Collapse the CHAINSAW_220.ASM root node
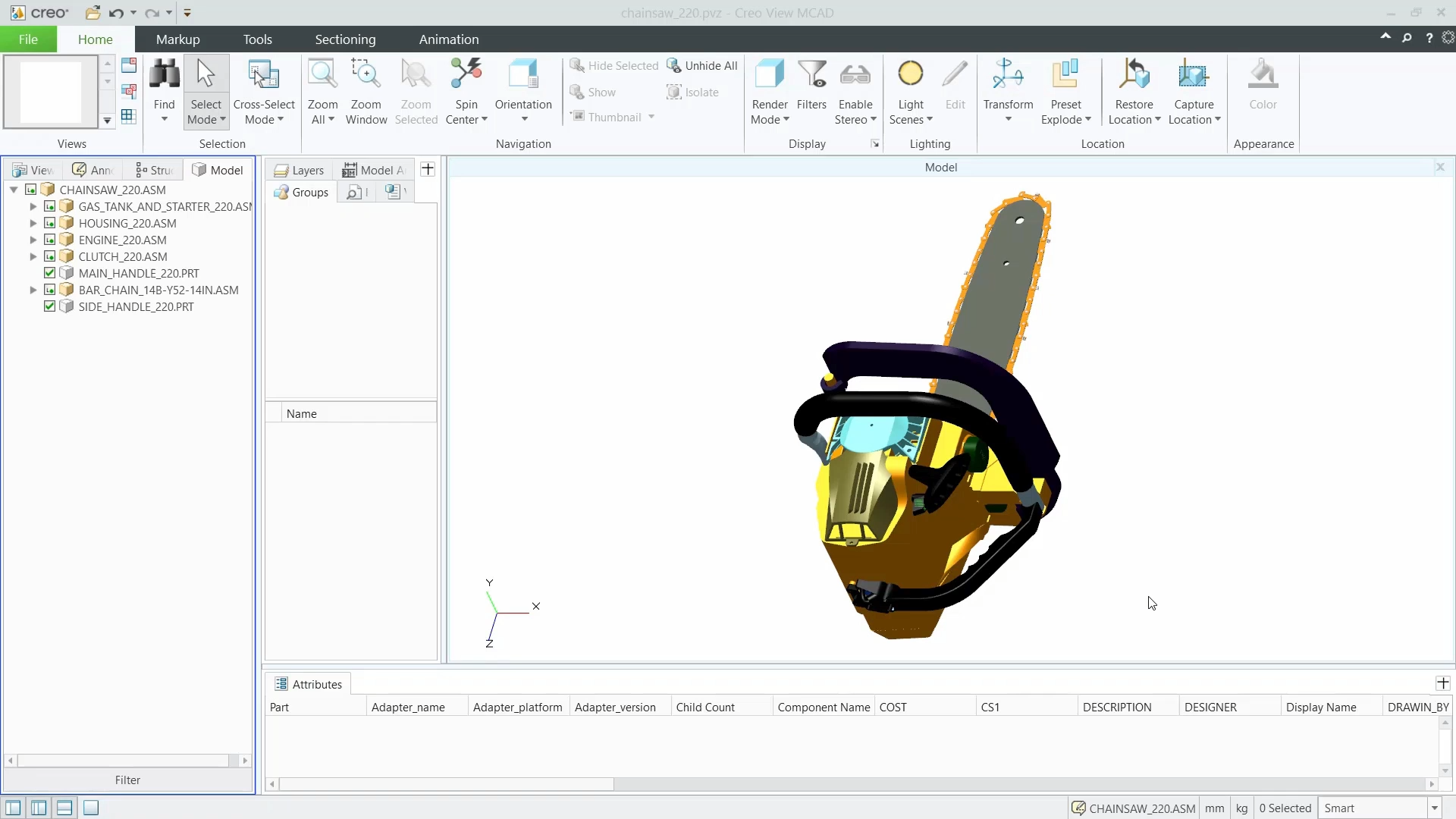The width and height of the screenshot is (1456, 819). (14, 190)
